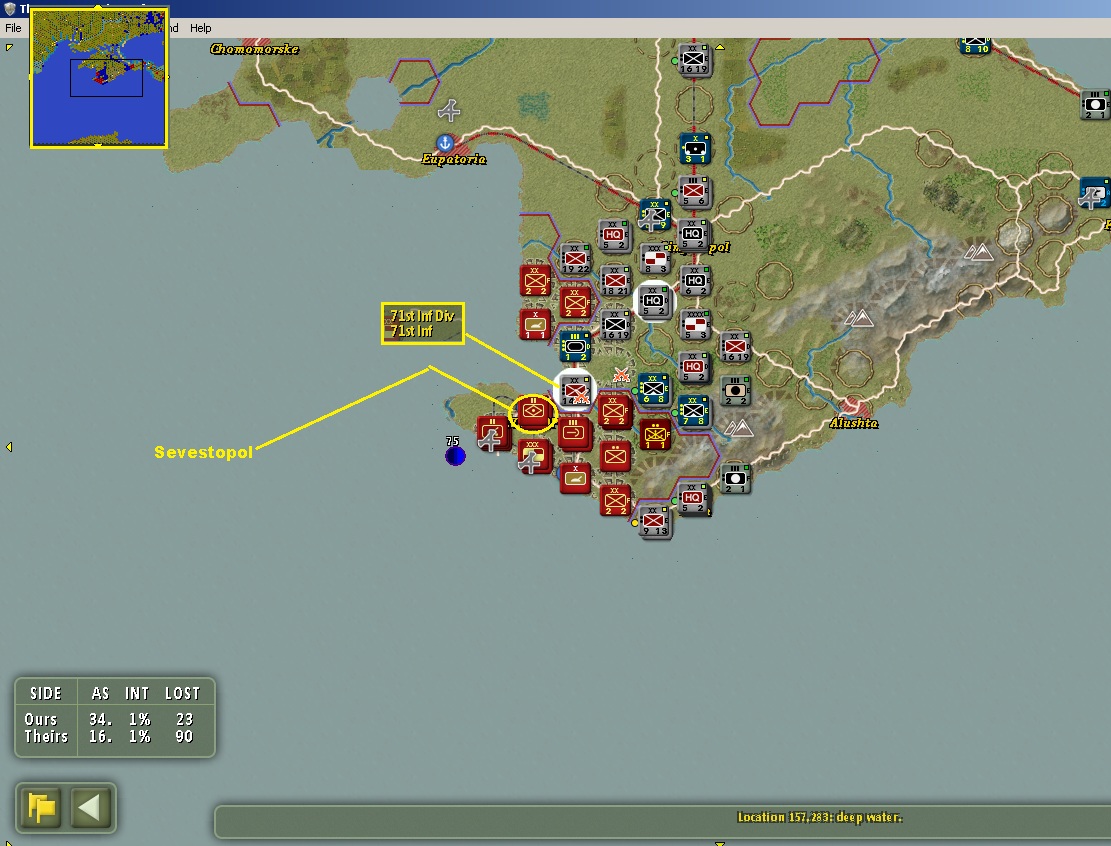The width and height of the screenshot is (1111, 846).
Task: Select the blue X unit 3-1 in the north
Action: tap(694, 148)
